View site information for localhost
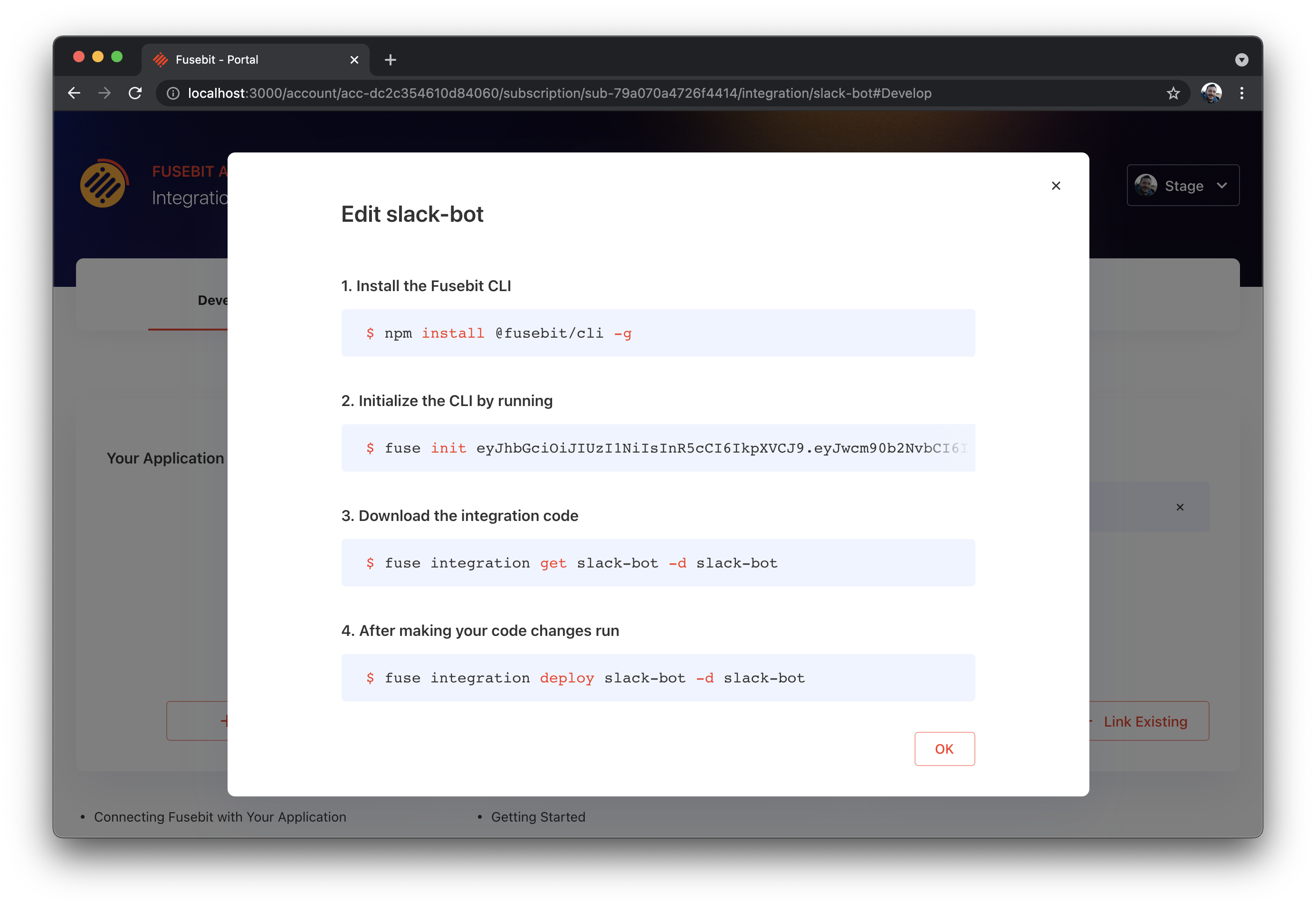 coord(173,93)
